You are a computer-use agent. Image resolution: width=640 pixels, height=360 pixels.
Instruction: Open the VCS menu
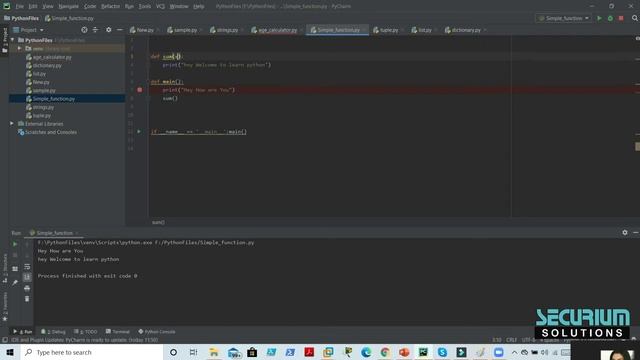pyautogui.click(x=160, y=6)
